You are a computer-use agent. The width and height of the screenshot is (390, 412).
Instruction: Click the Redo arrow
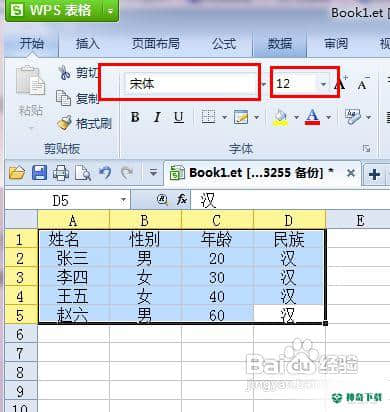(x=127, y=173)
